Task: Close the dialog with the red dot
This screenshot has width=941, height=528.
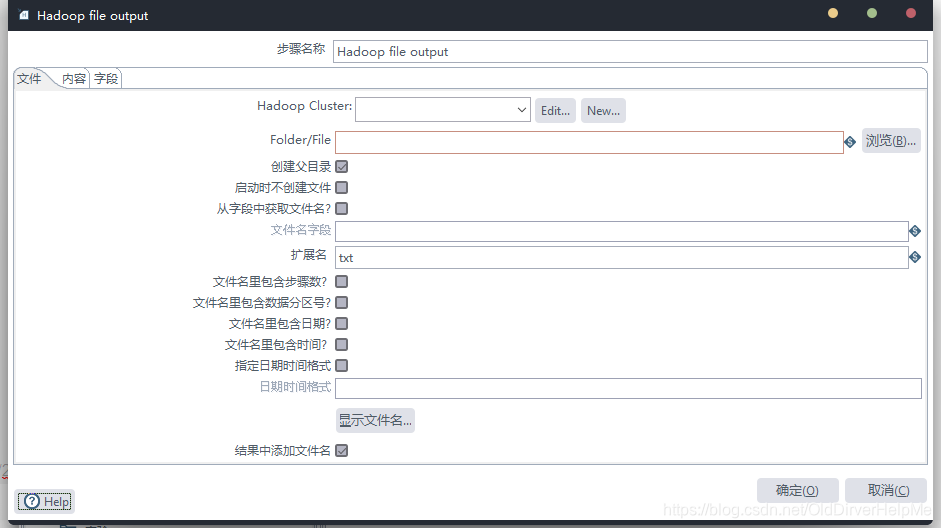Action: tap(911, 13)
